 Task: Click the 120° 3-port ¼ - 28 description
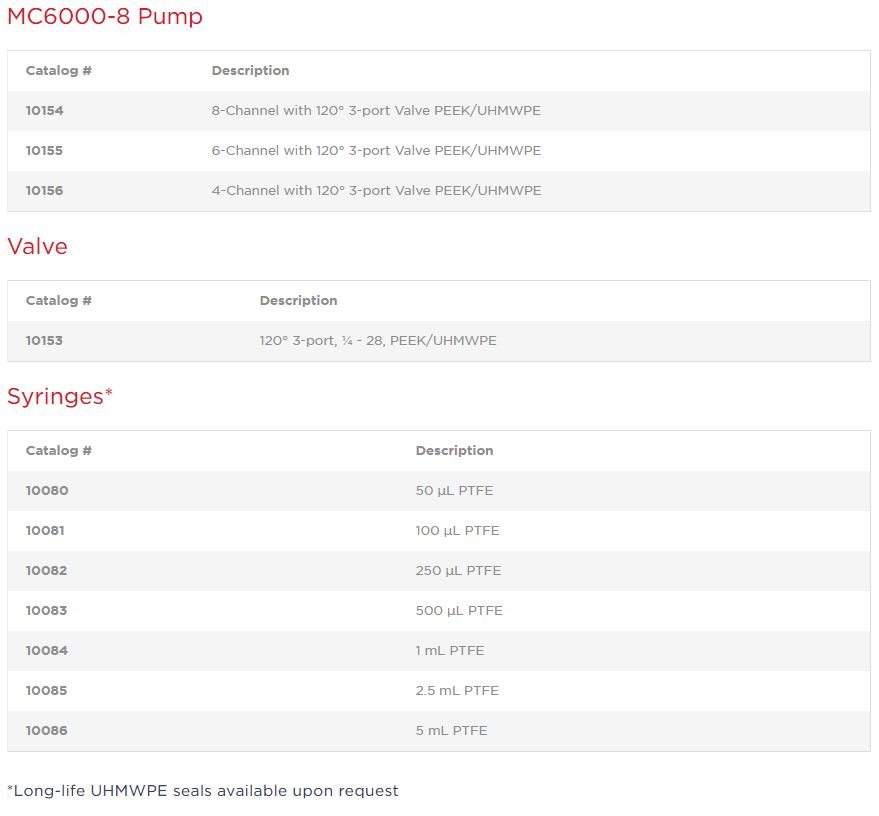[x=378, y=341]
